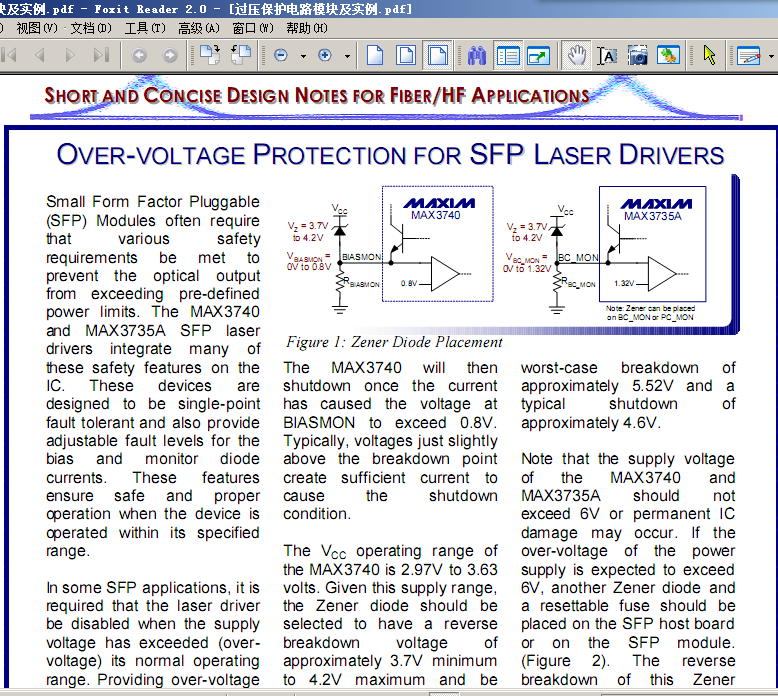This screenshot has height=696, width=778.
Task: Click the Foxit Reader window title bar
Action: coord(389,9)
